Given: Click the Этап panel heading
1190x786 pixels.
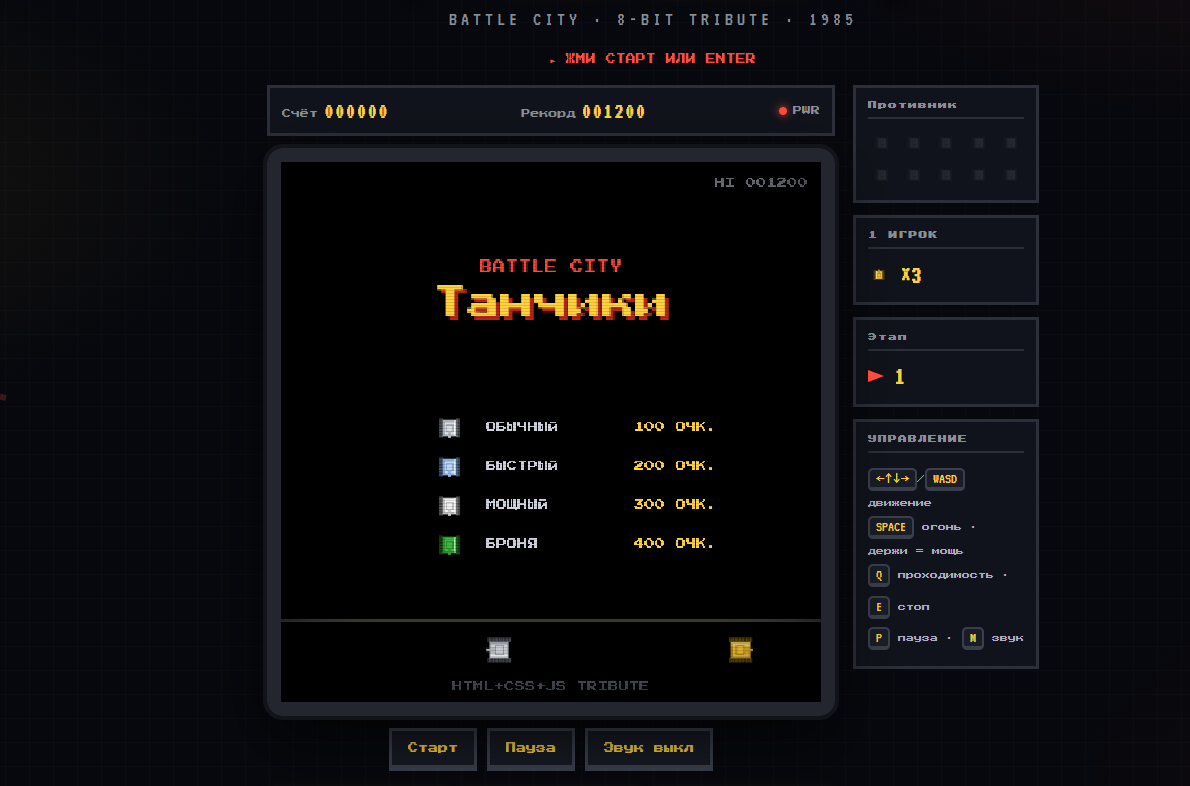Looking at the screenshot, I should point(887,336).
